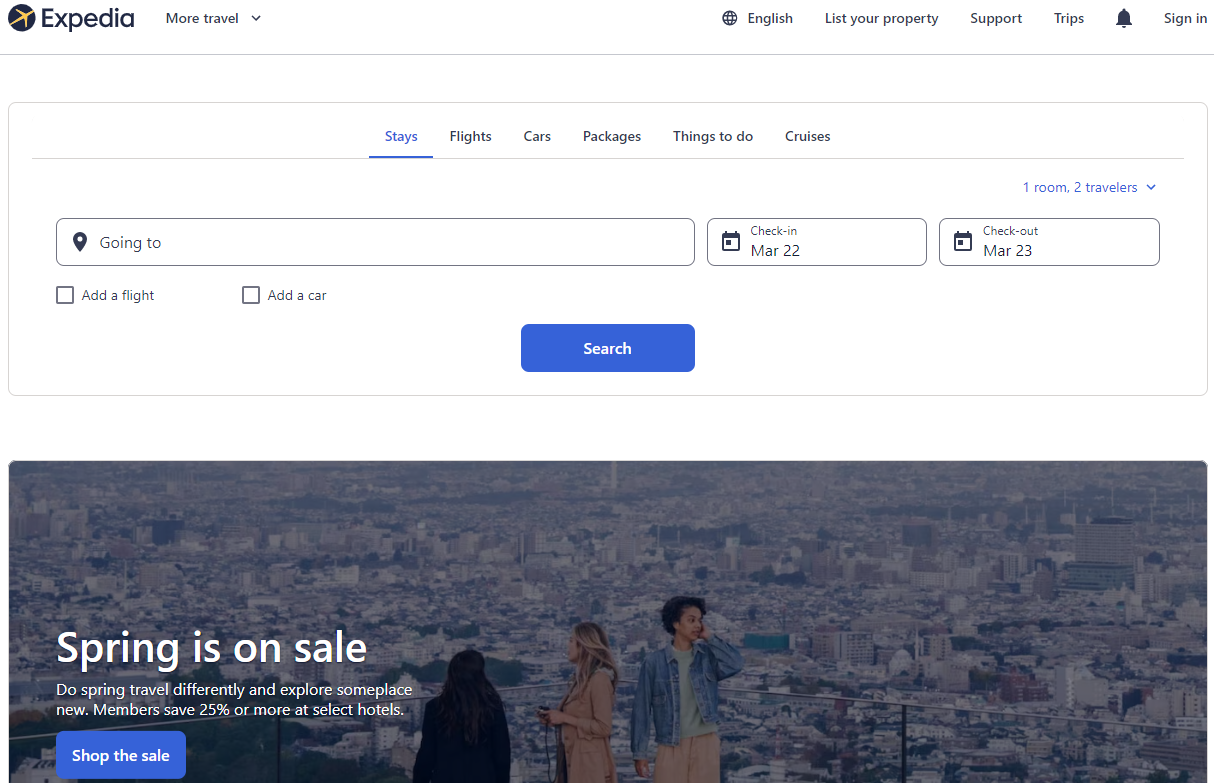Image resolution: width=1214 pixels, height=783 pixels.
Task: Click the Add a car label
Action: pos(297,295)
